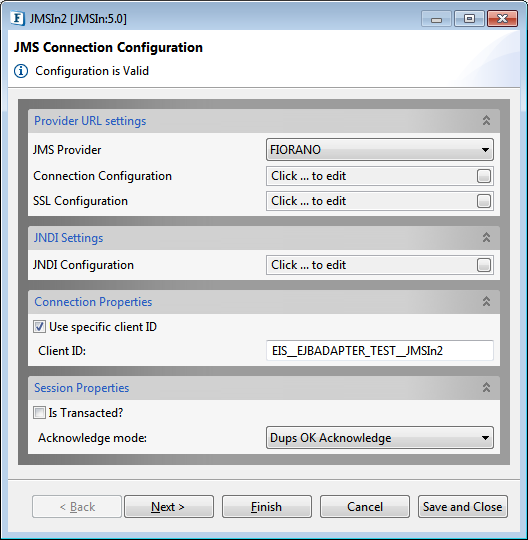Click Save and Close

[x=463, y=507]
